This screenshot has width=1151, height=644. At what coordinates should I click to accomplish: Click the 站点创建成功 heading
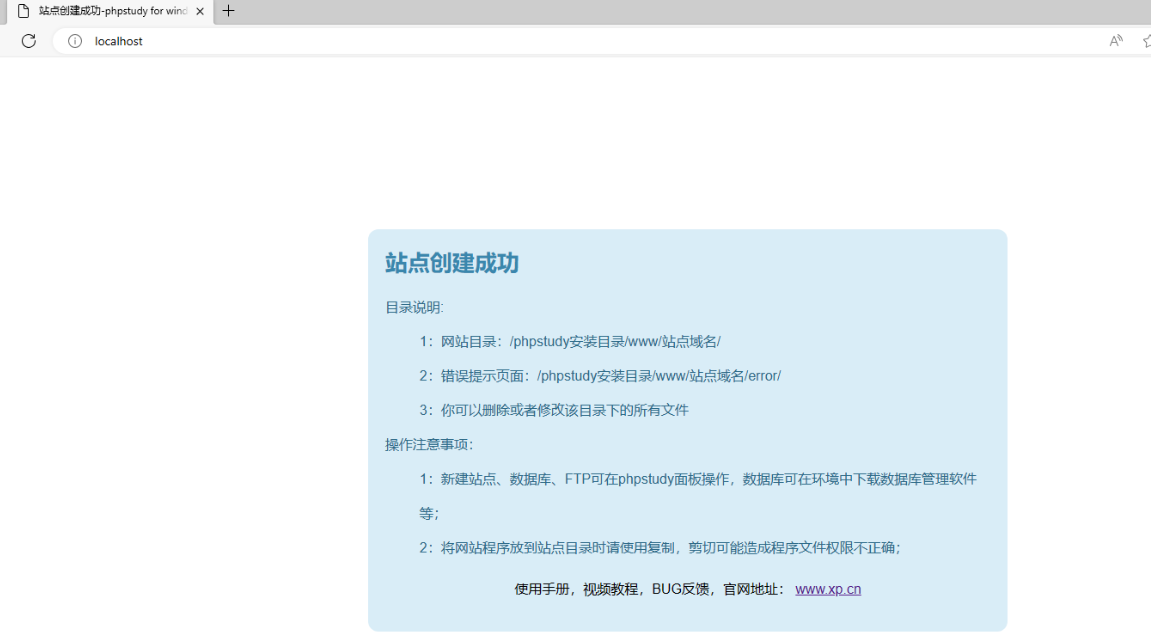point(452,263)
